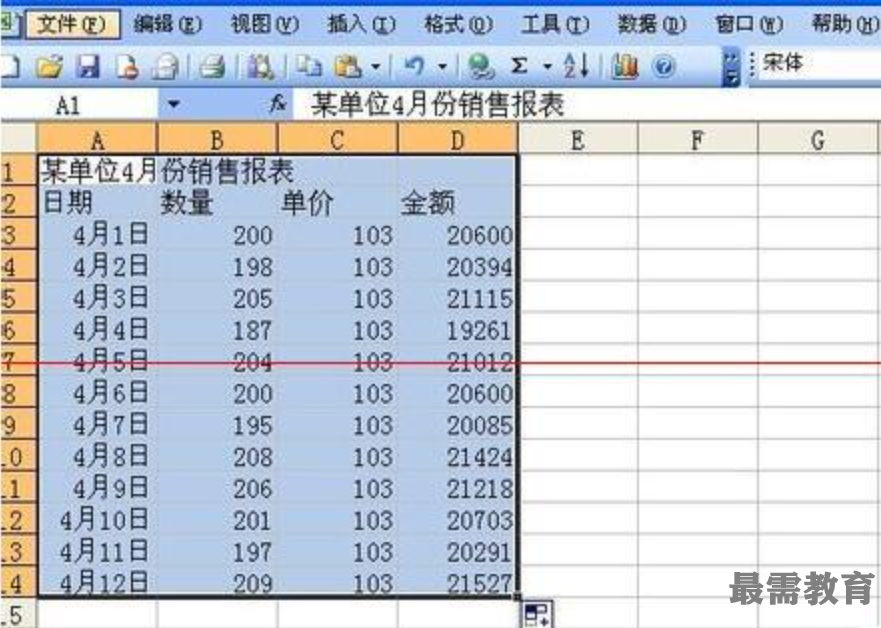Open the Undo history dropdown arrow

(x=443, y=67)
